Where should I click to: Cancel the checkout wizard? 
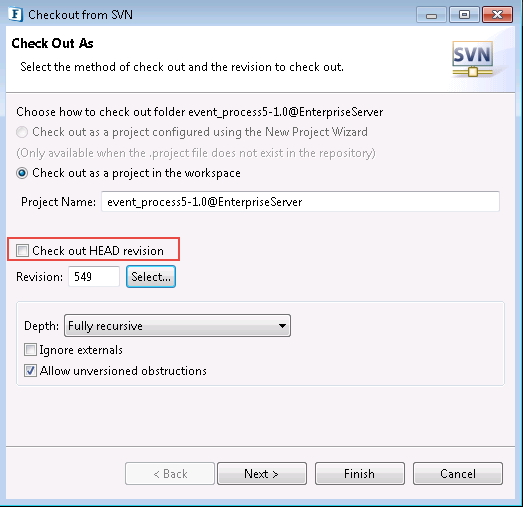458,473
